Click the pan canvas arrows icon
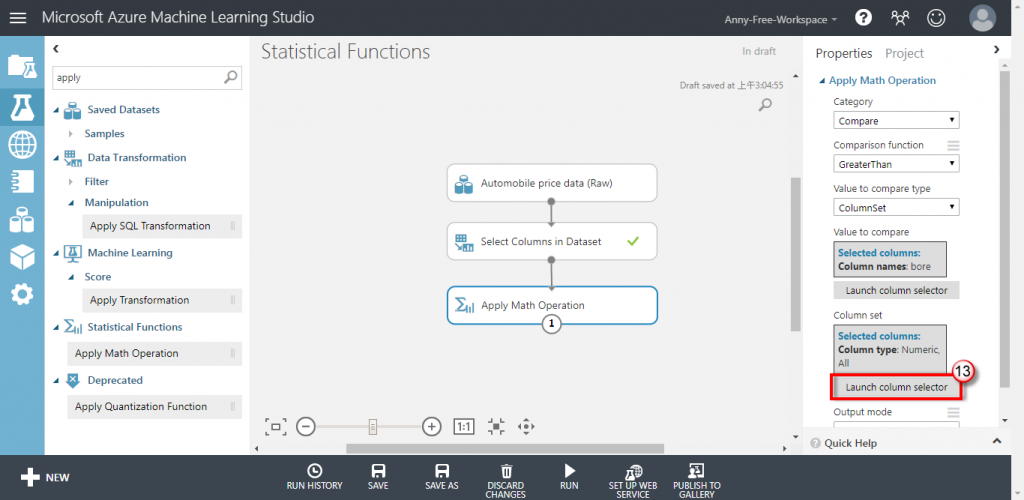 [x=526, y=427]
